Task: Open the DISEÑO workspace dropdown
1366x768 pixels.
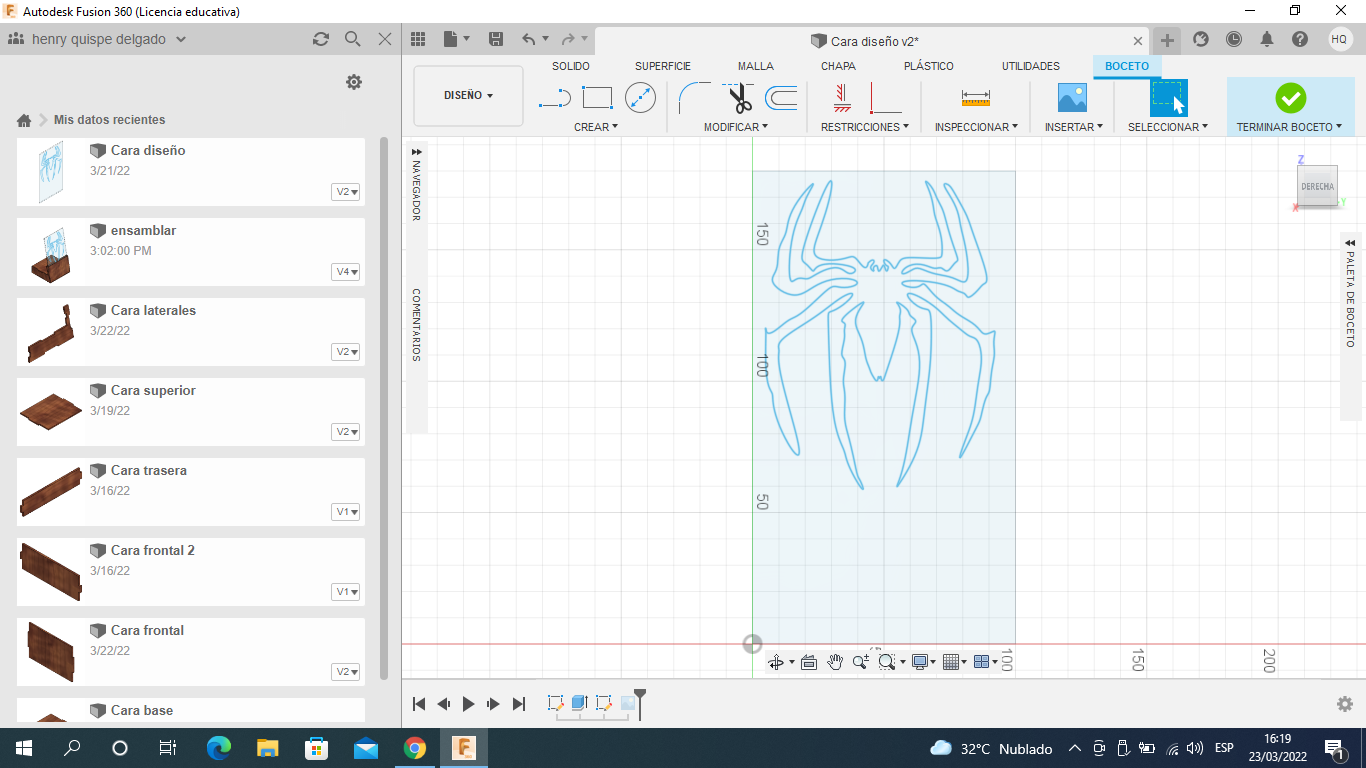Action: 468,96
